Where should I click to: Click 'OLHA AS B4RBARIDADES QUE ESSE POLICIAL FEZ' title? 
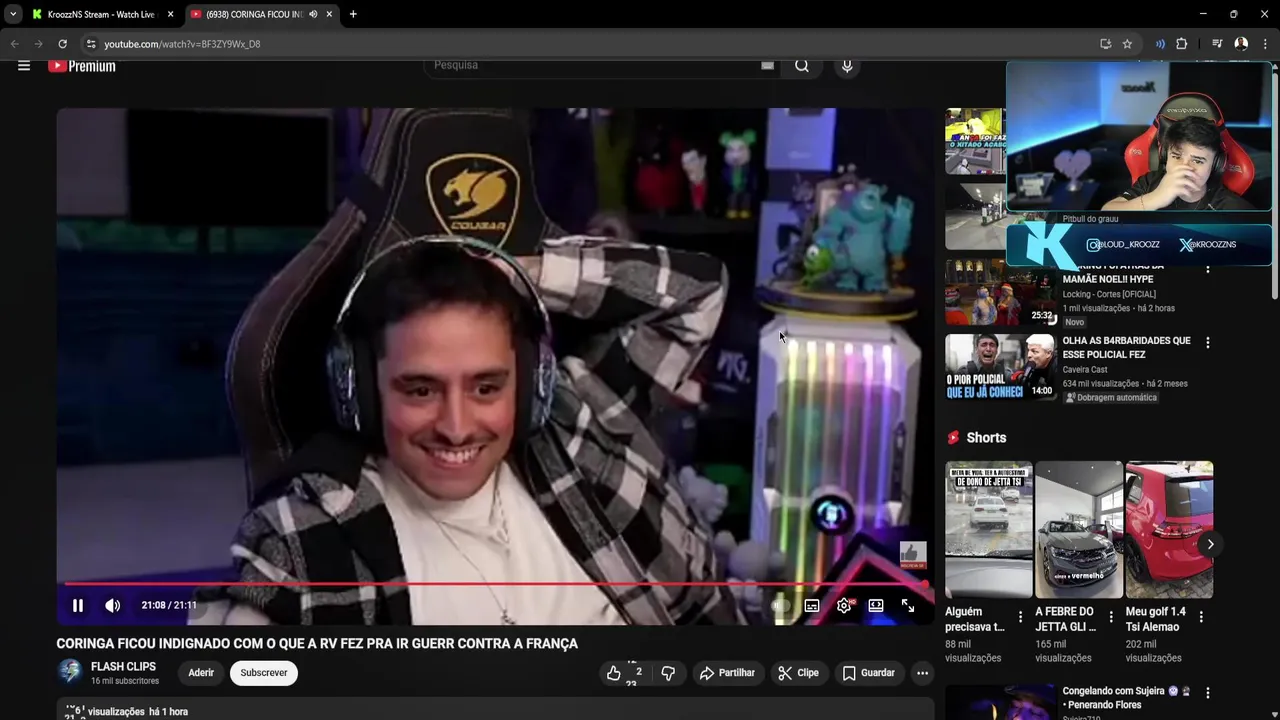1126,347
